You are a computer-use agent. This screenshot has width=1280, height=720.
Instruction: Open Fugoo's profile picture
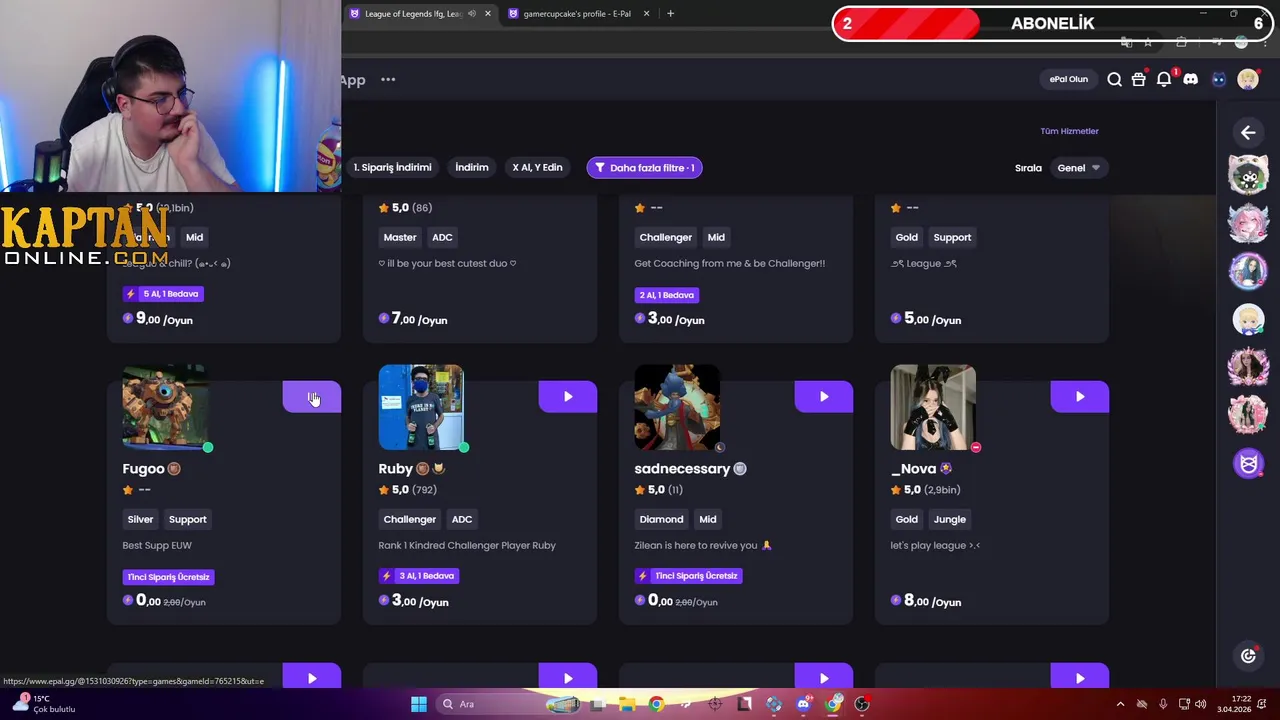[x=165, y=407]
